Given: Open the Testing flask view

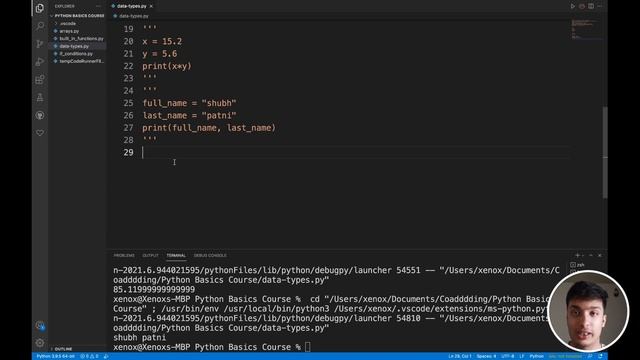Looking at the screenshot, I should [40, 98].
